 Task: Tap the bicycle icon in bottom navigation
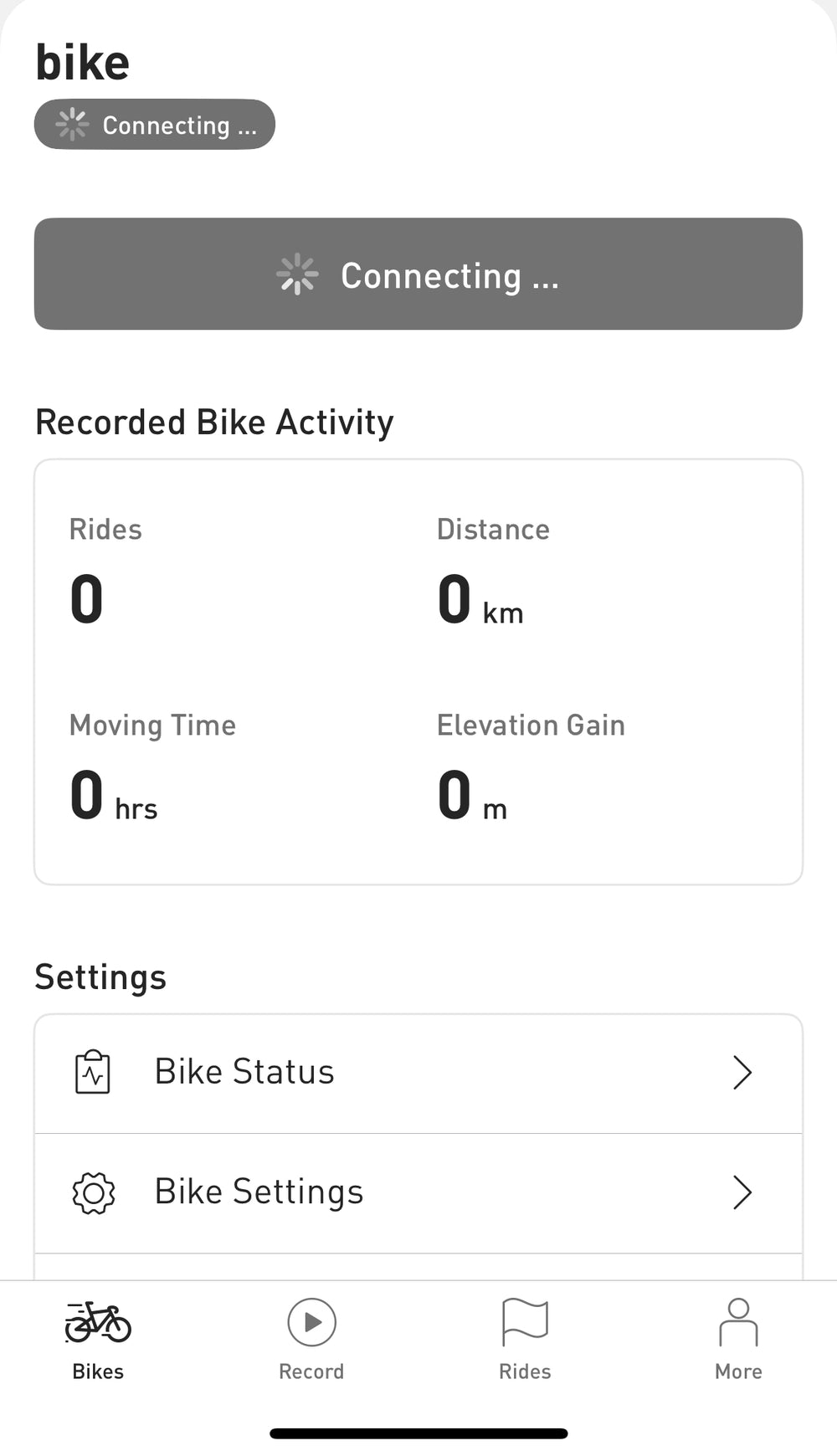(98, 1322)
